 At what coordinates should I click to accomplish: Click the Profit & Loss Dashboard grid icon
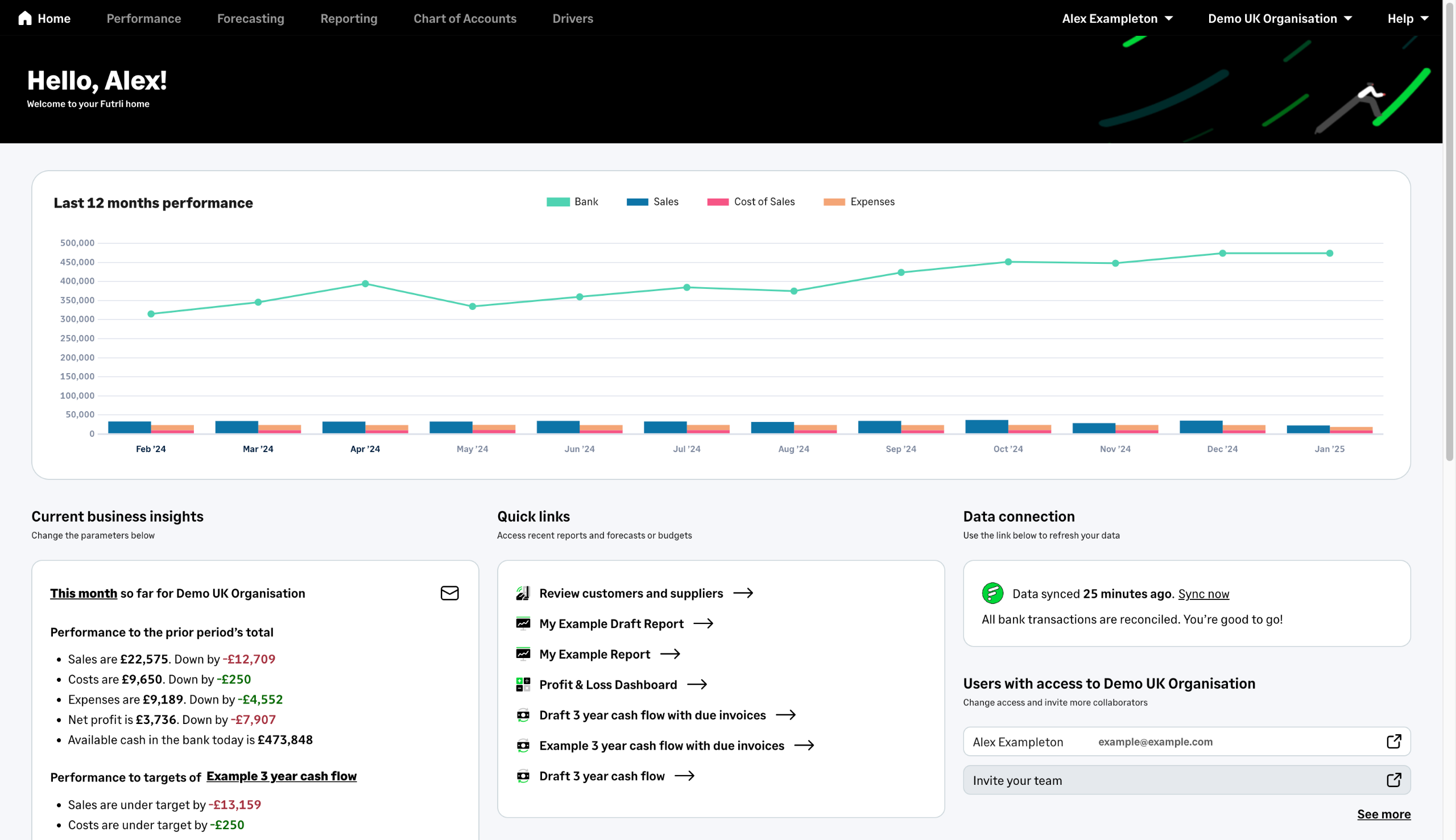point(523,685)
